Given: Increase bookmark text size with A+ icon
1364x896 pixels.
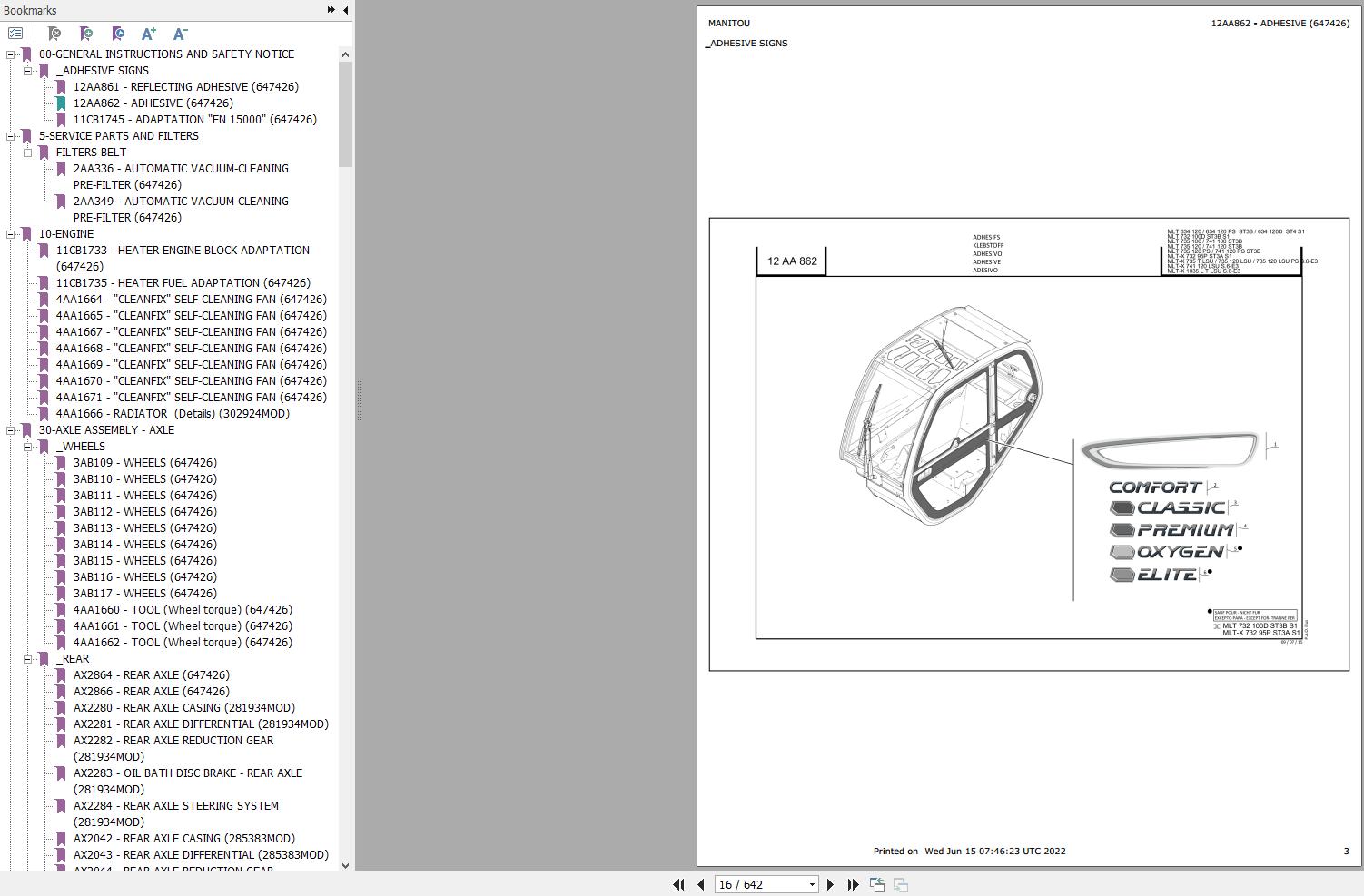Looking at the screenshot, I should (148, 34).
